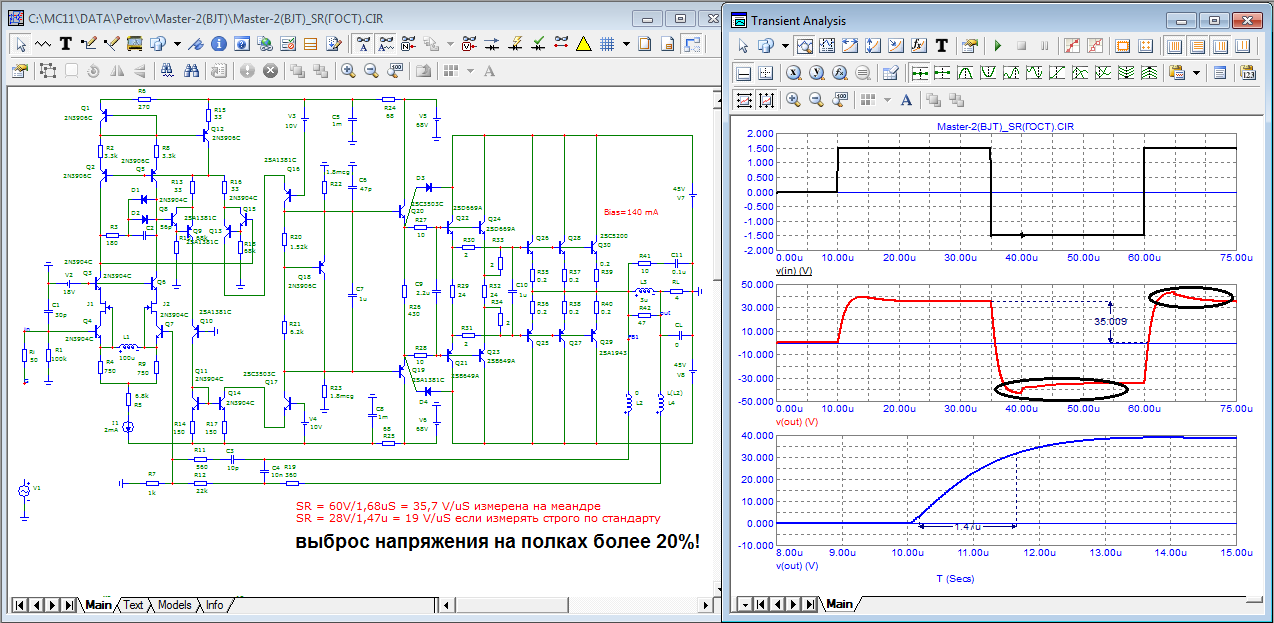1274x623 pixels.
Task: Toggle node voltages display (glasses V icon)
Action: point(471,43)
